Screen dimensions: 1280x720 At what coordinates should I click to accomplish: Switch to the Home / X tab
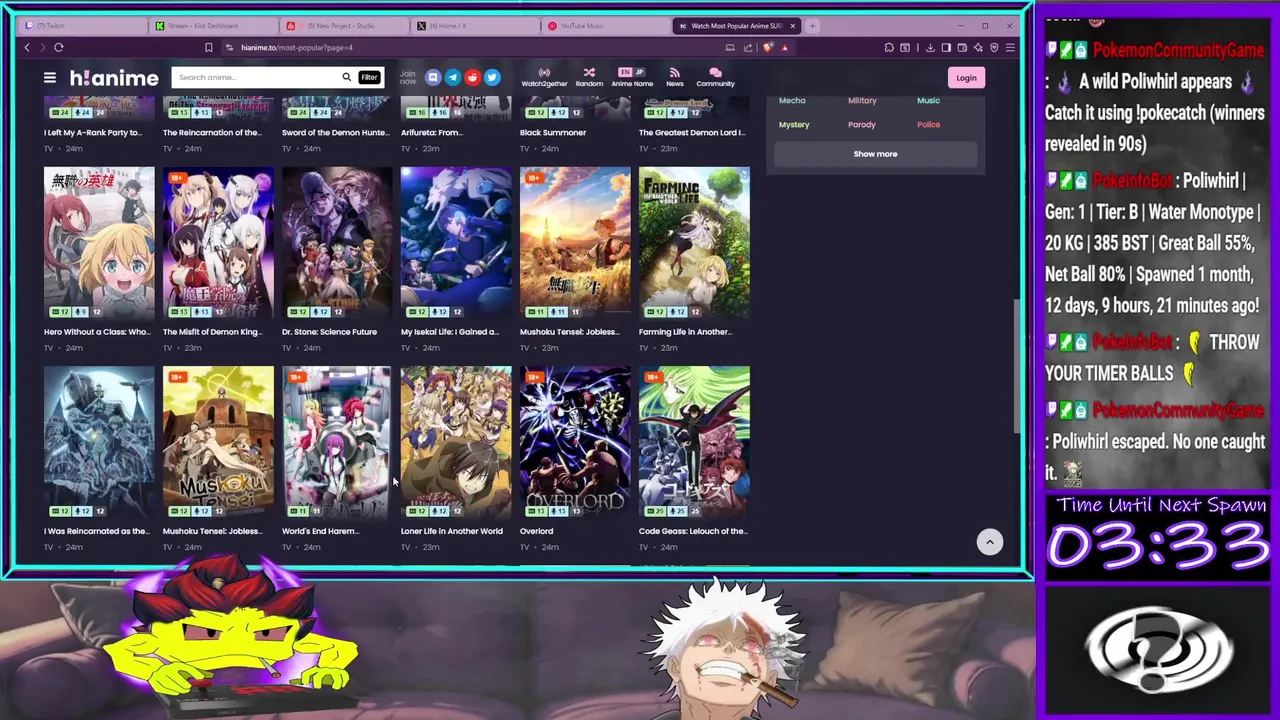click(477, 26)
